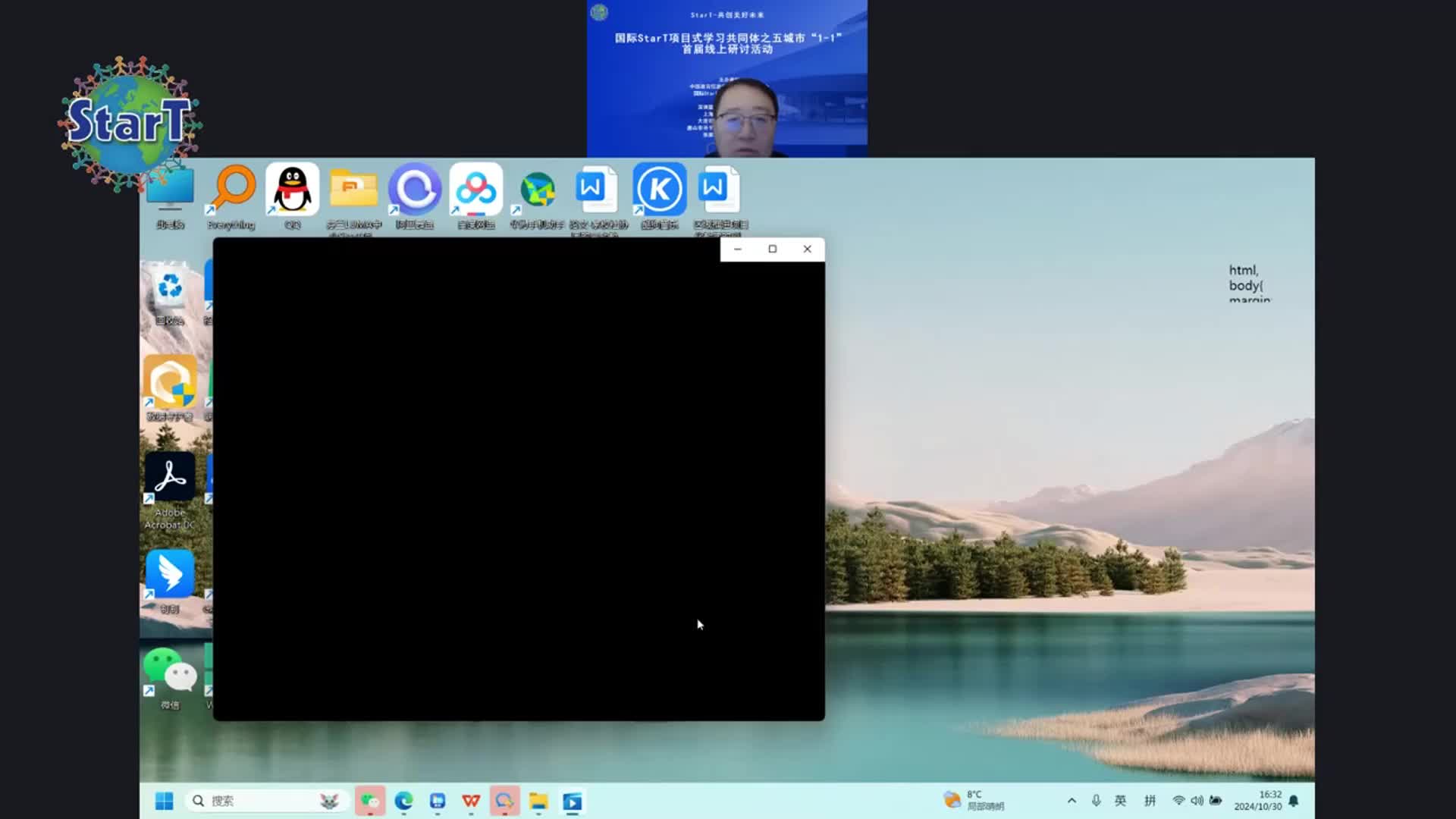Open the clock and date panel
1456x819 pixels.
[x=1259, y=801]
